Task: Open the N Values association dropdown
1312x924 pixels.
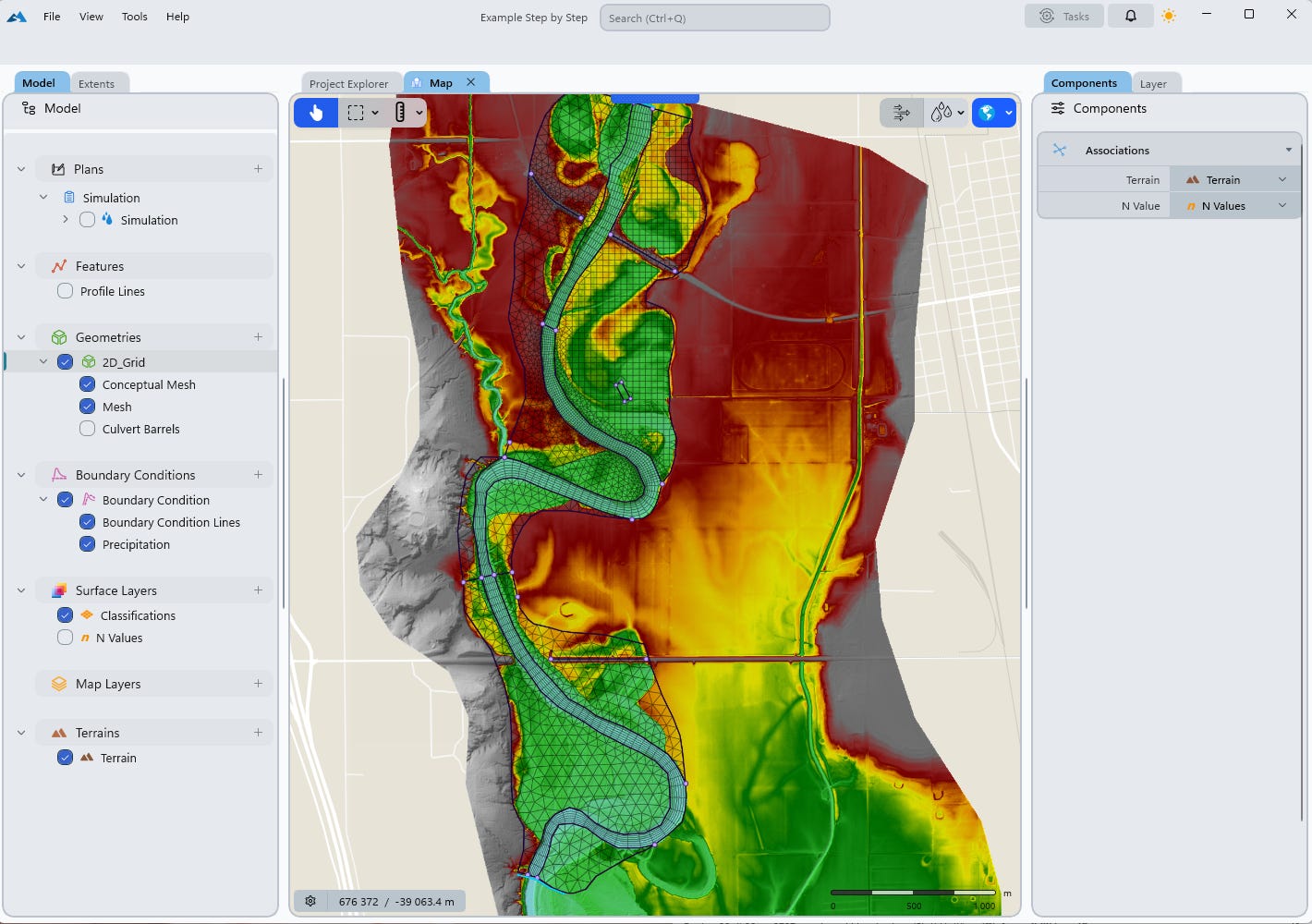Action: tap(1235, 206)
